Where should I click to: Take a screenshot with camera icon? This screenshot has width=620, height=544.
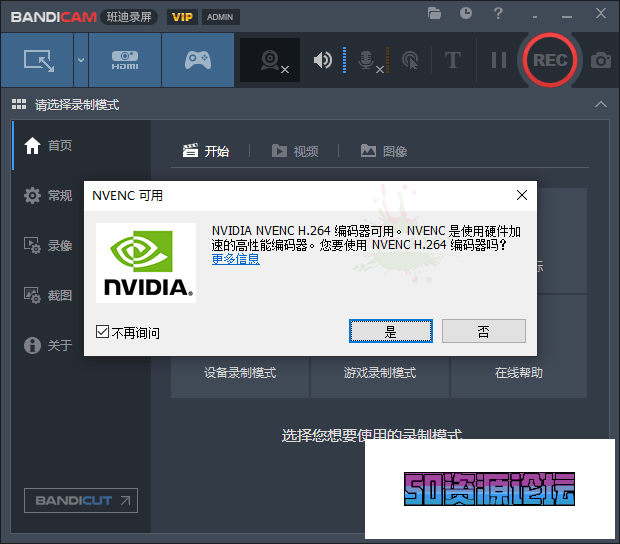click(x=601, y=60)
